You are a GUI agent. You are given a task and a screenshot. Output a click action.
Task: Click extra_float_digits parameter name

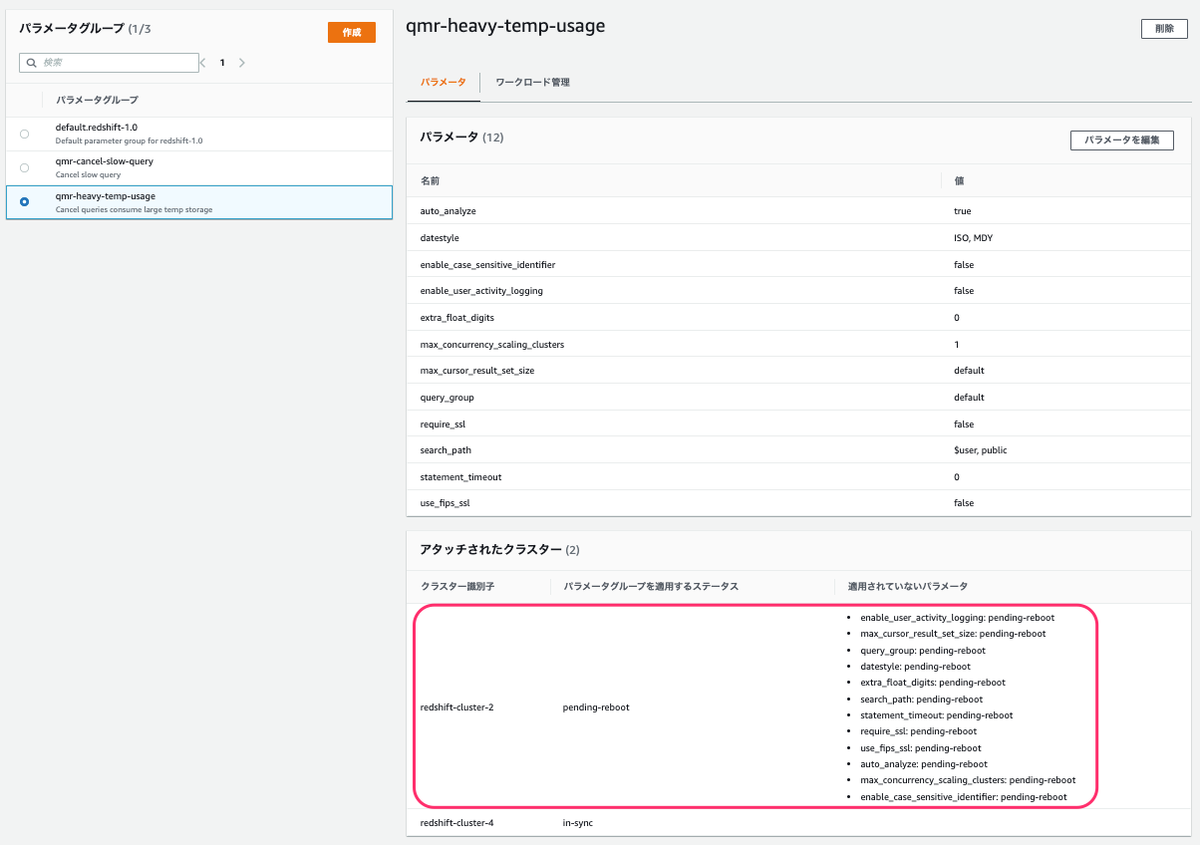[x=459, y=317]
